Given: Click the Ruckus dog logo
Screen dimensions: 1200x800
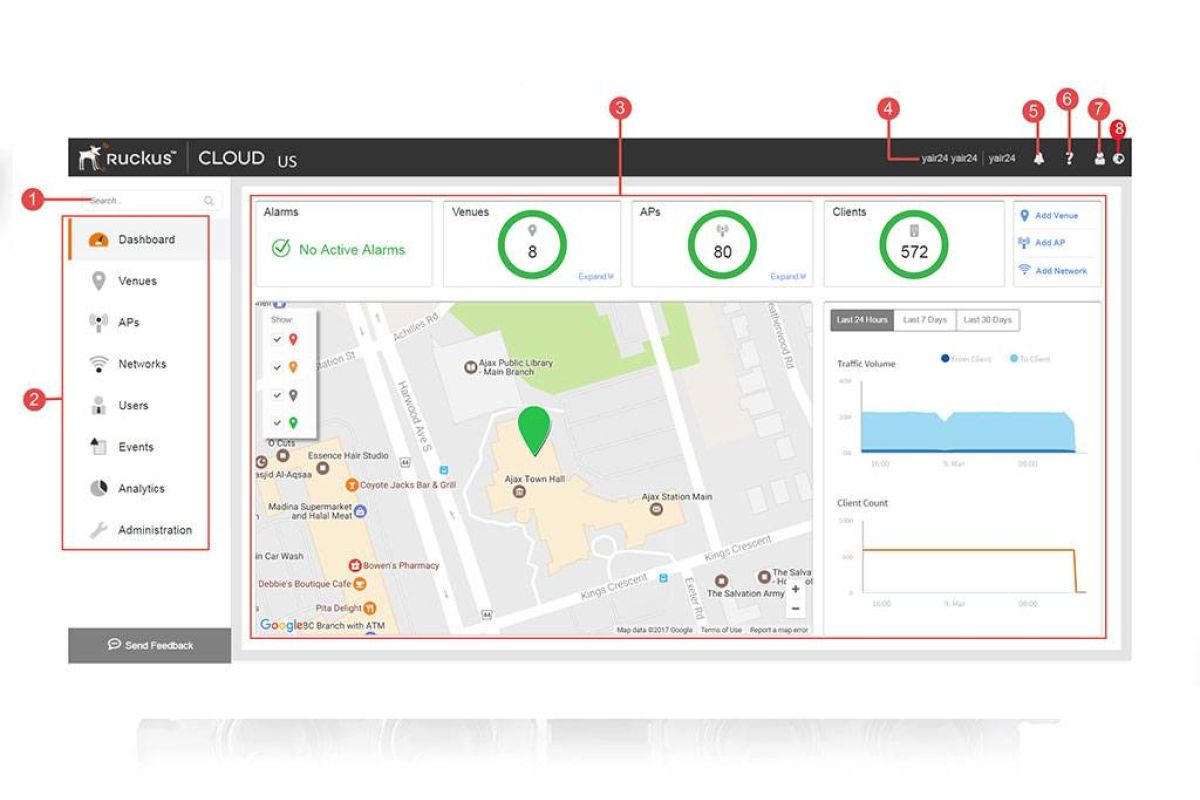Looking at the screenshot, I should click(x=92, y=158).
